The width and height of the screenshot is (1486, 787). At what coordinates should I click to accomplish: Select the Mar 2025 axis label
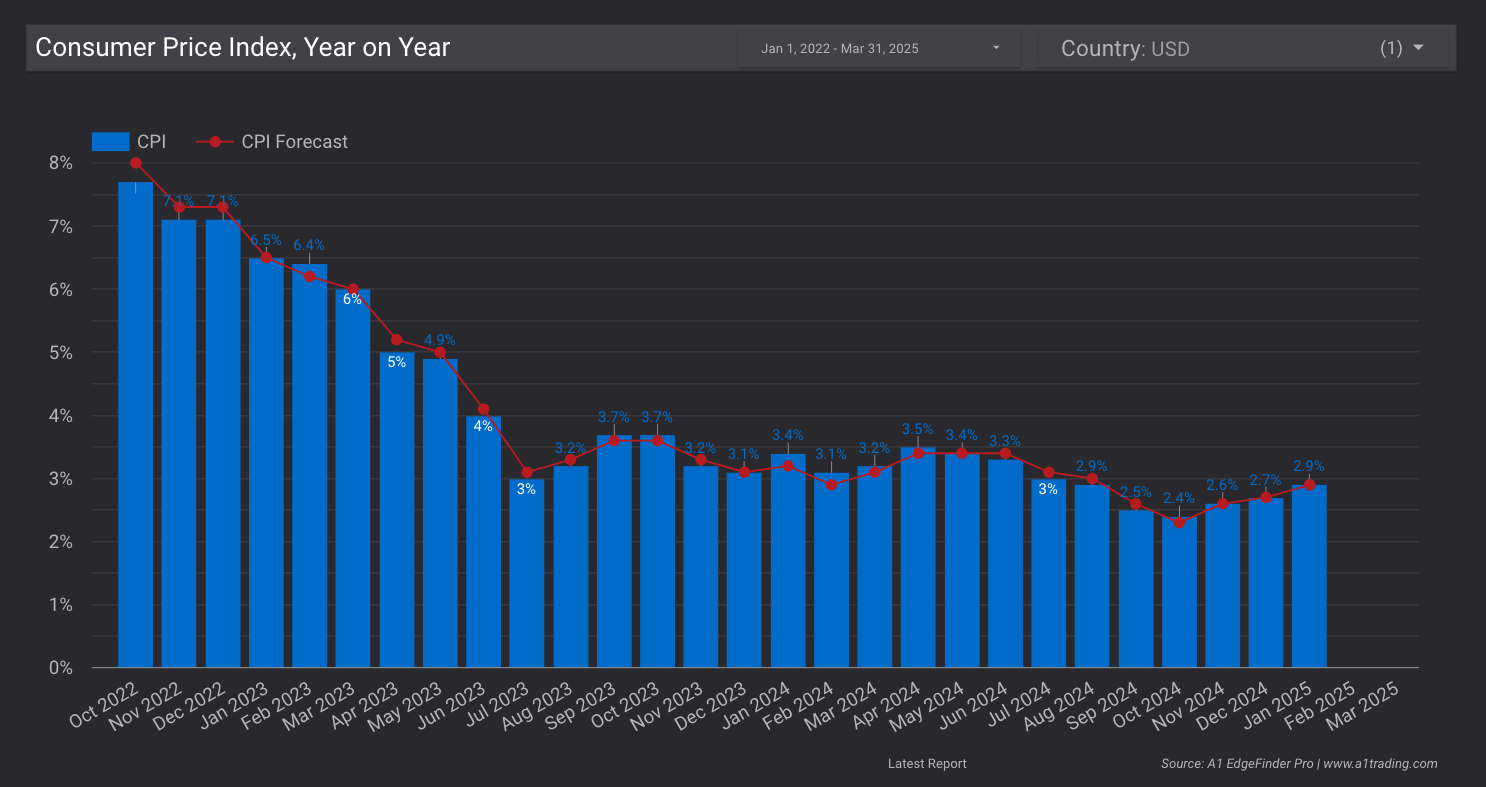coord(1363,705)
